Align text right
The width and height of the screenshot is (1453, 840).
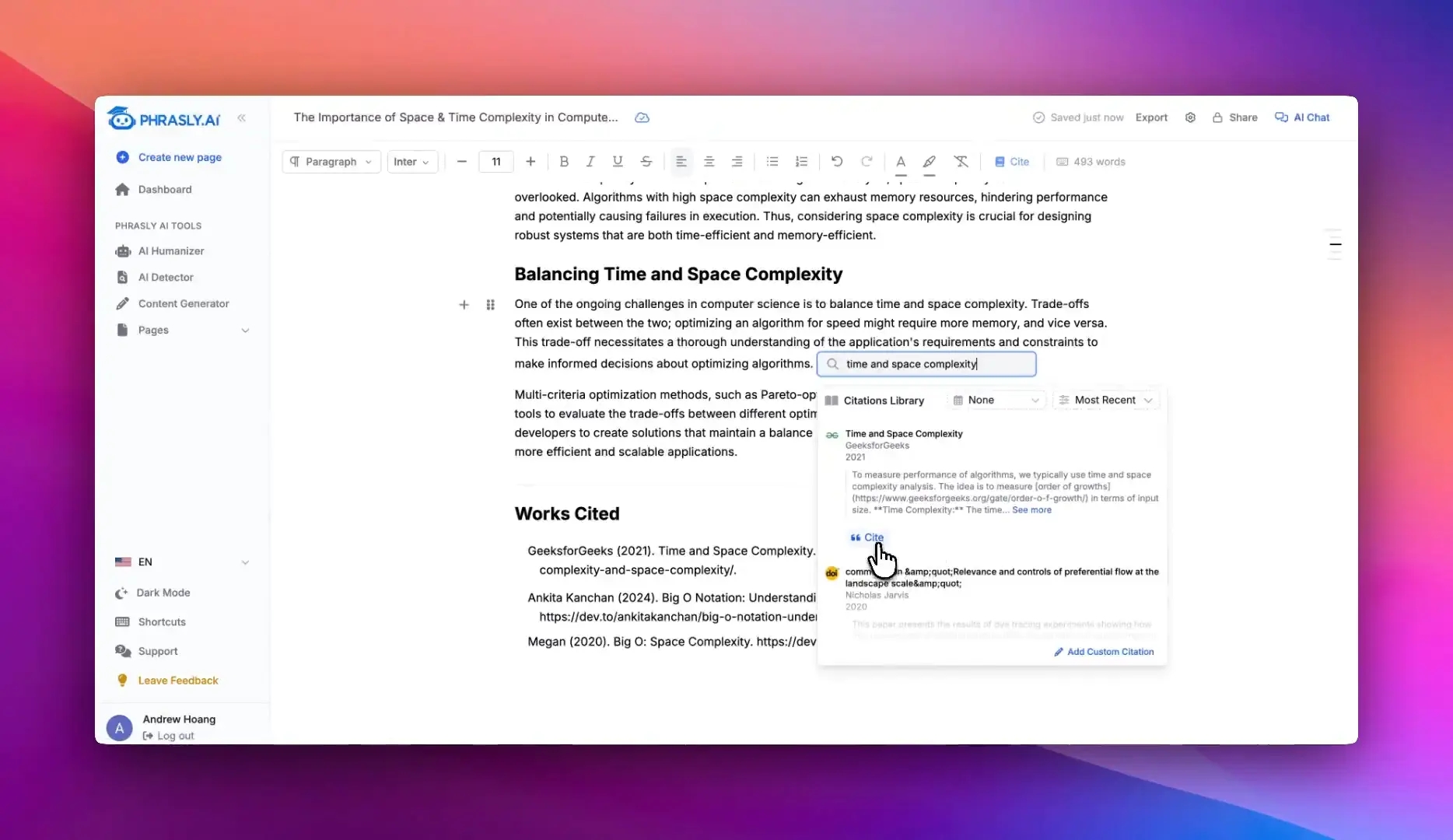pos(737,162)
